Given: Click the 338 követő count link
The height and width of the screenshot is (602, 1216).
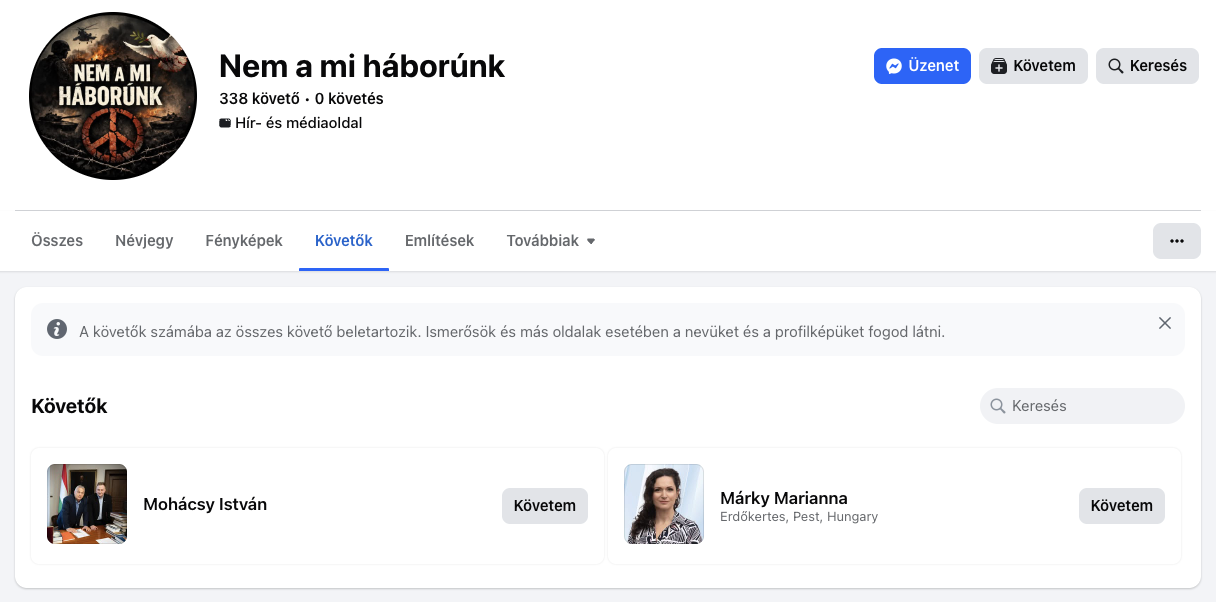Looking at the screenshot, I should [259, 99].
